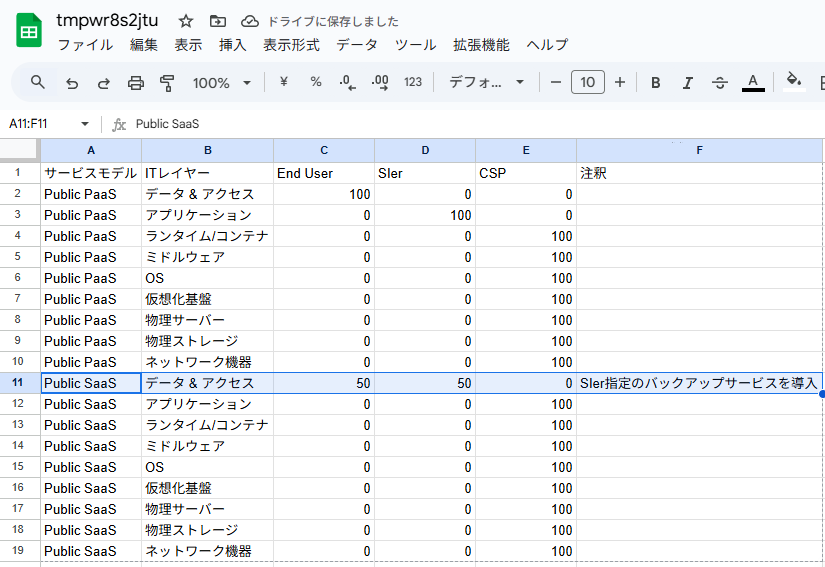Open the 拡張機能 menu
This screenshot has width=825, height=567.
tap(481, 45)
